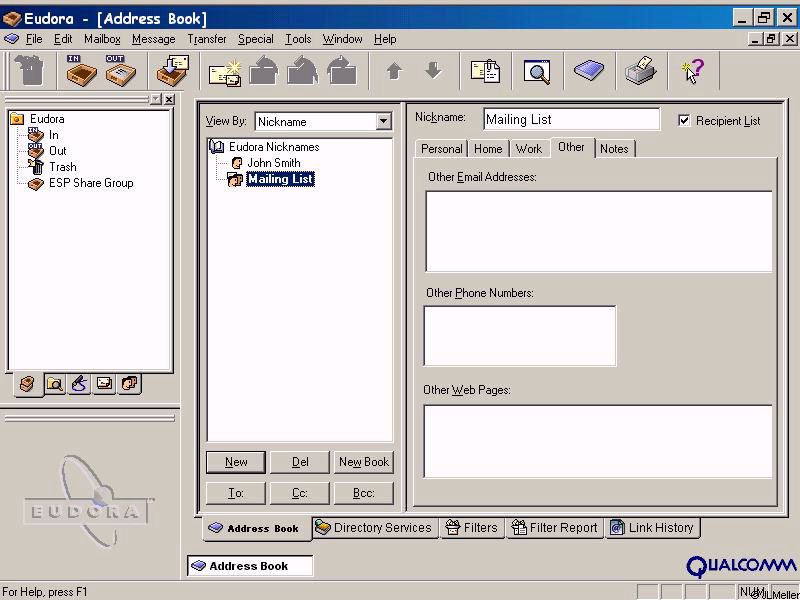Switch to the Personal tab
800x600 pixels.
click(x=441, y=149)
